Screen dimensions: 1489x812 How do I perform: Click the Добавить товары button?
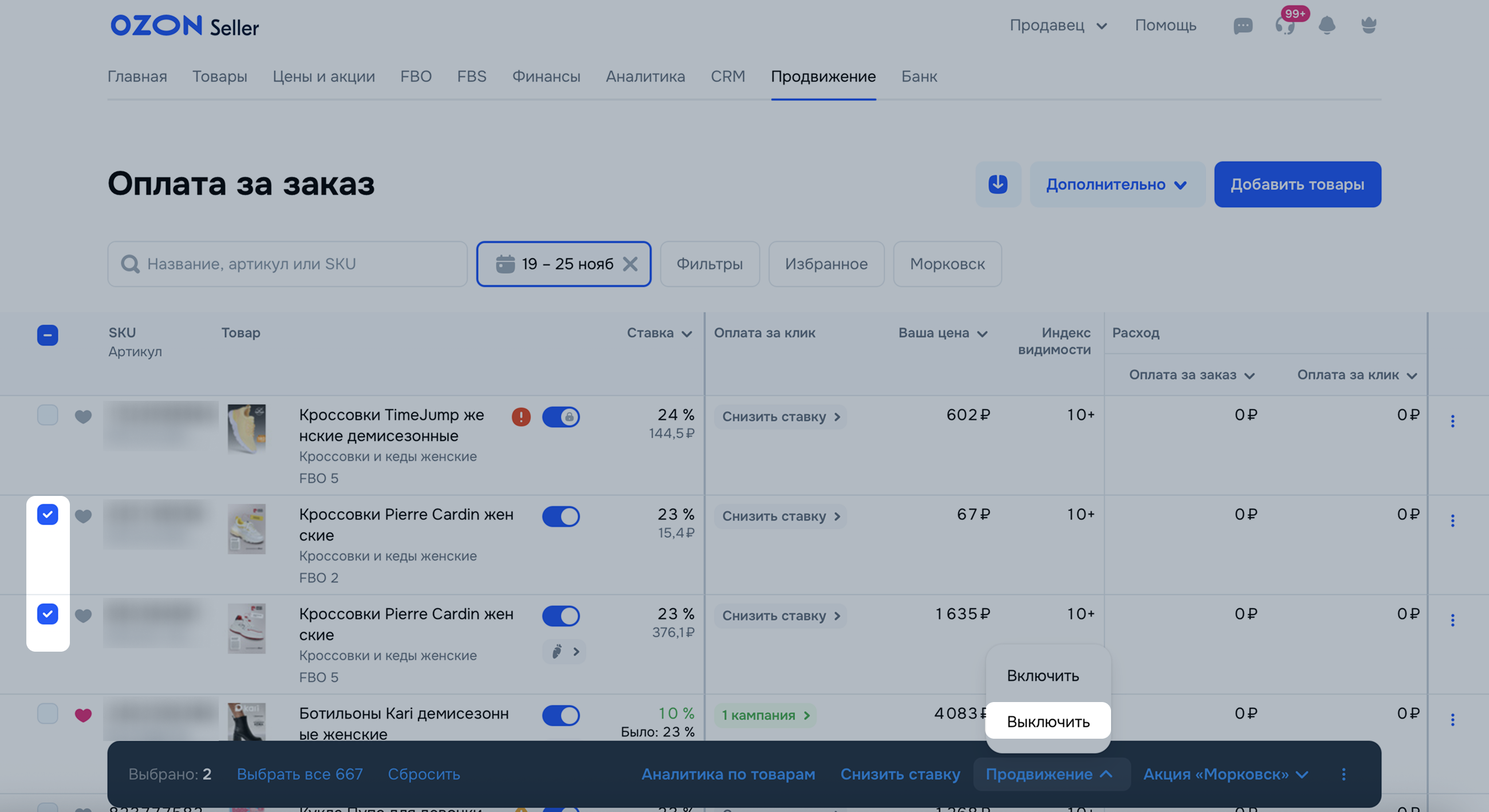click(x=1297, y=184)
